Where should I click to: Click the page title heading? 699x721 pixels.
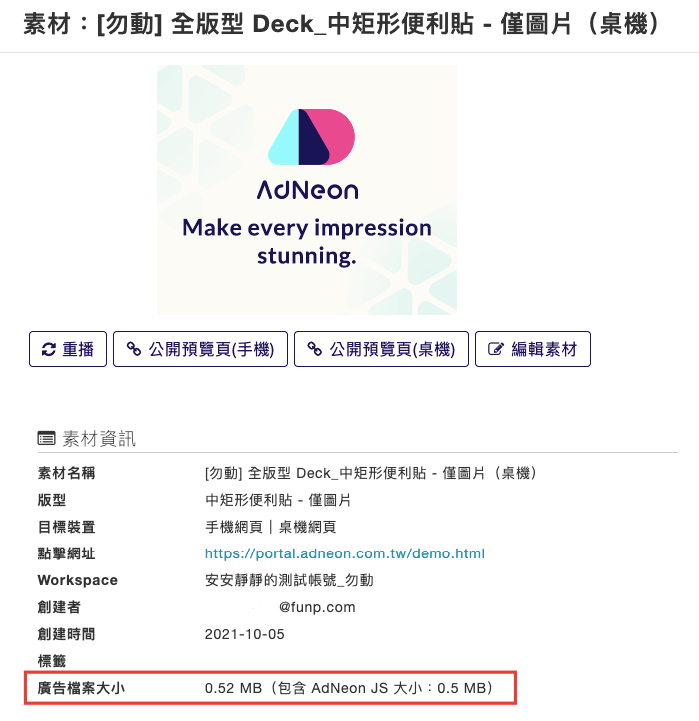pos(342,24)
